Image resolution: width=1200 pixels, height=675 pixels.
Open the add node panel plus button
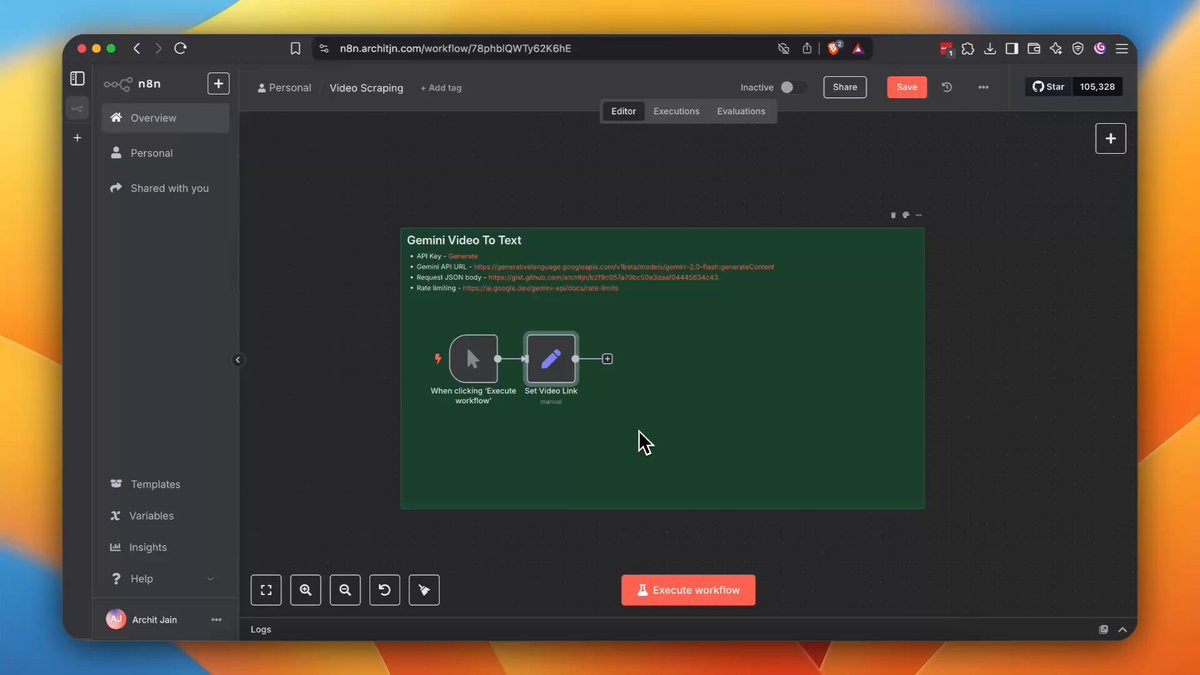click(1110, 139)
